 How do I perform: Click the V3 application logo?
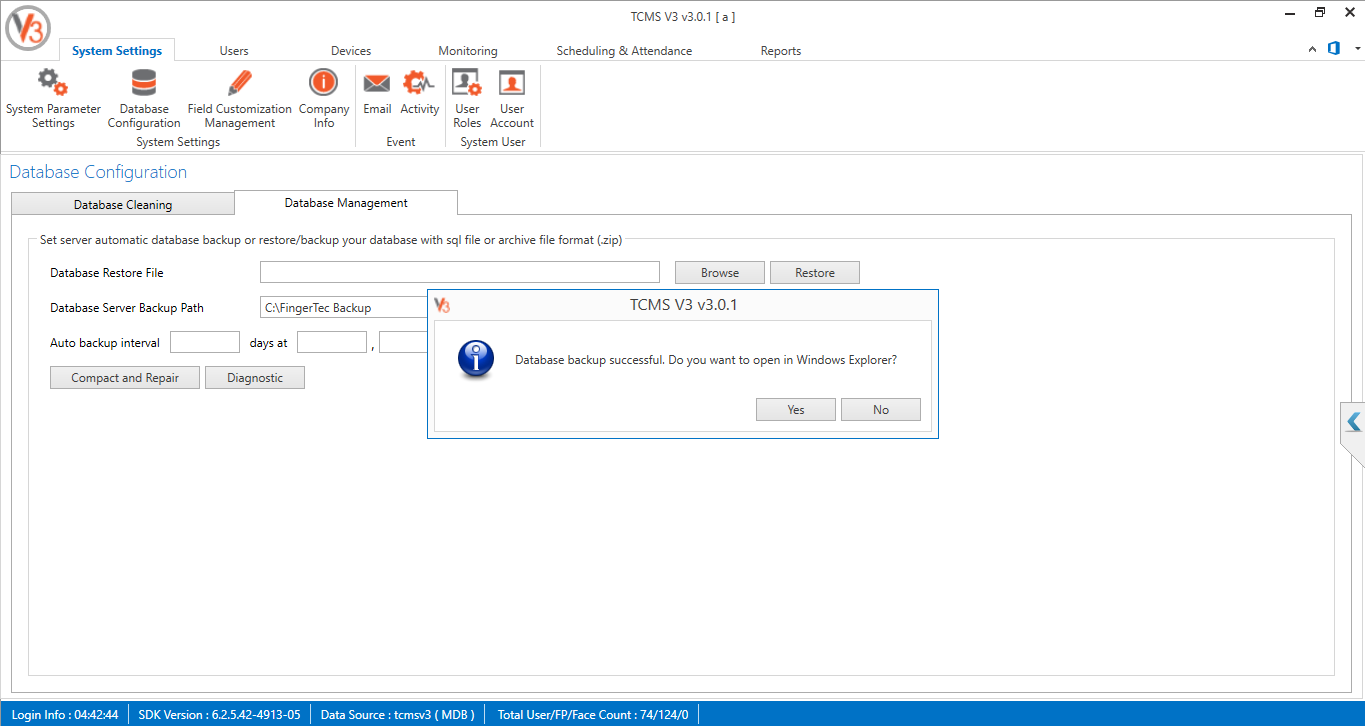(28, 28)
